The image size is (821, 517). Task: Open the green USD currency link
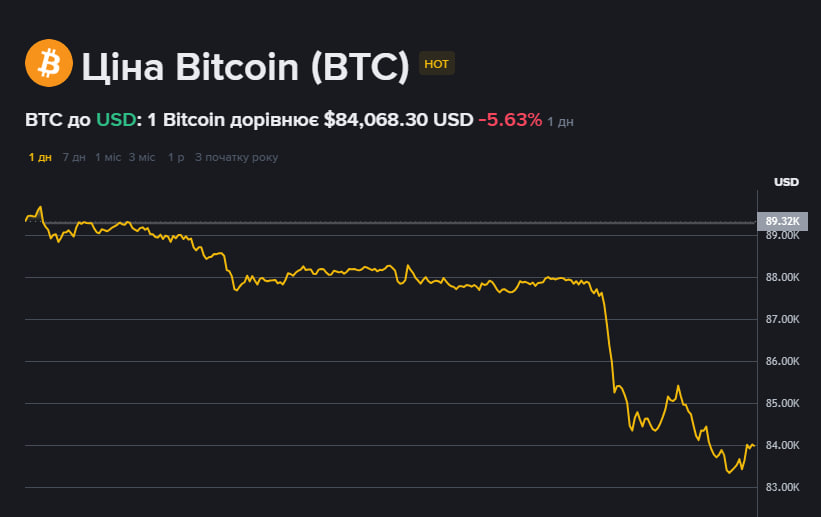click(113, 120)
